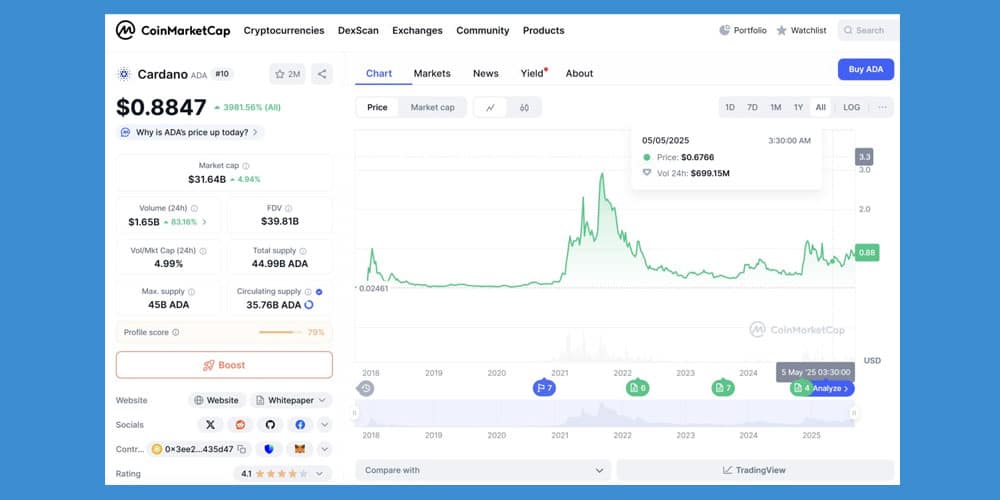This screenshot has width=1000, height=500.
Task: Toggle LOG scale on the chart
Action: (851, 107)
